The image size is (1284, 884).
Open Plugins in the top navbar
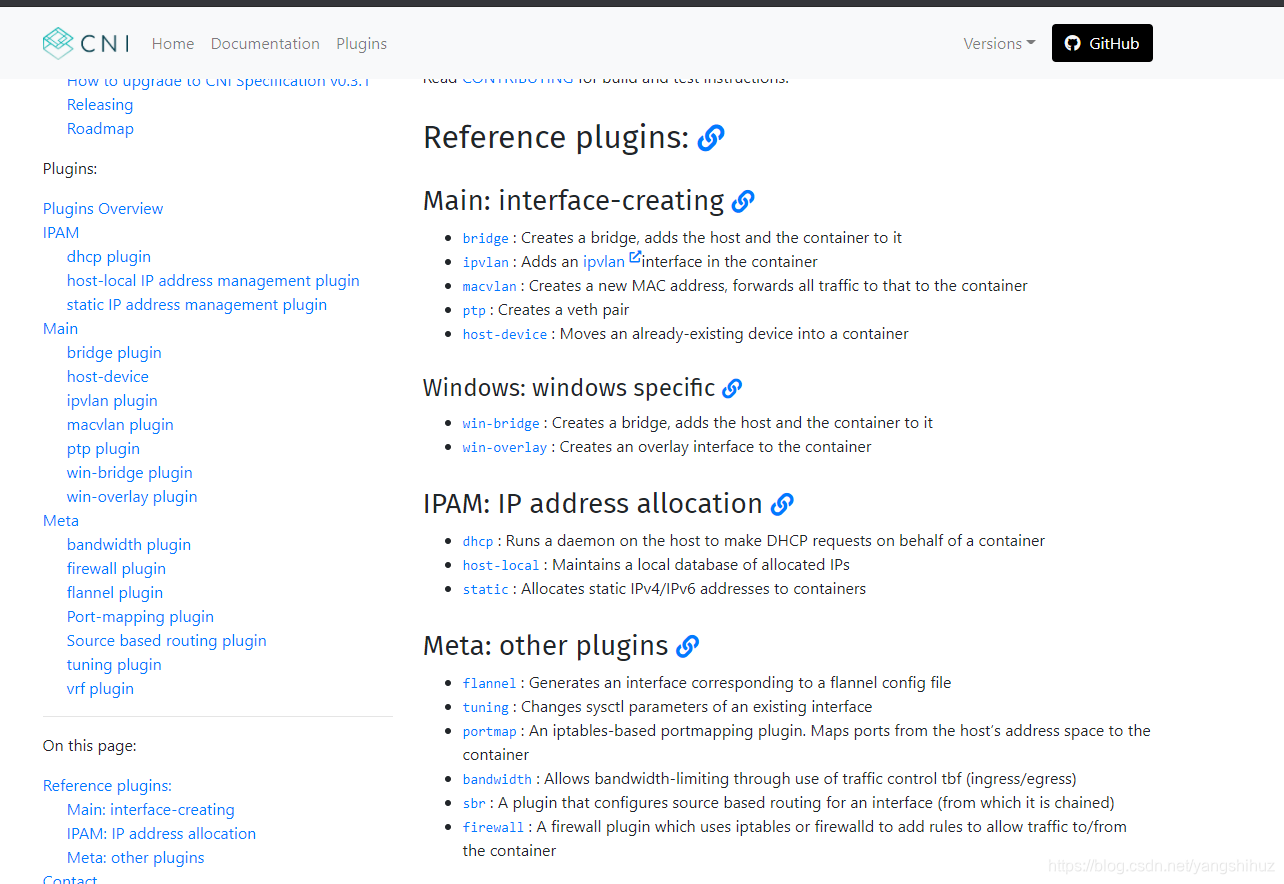(x=361, y=43)
